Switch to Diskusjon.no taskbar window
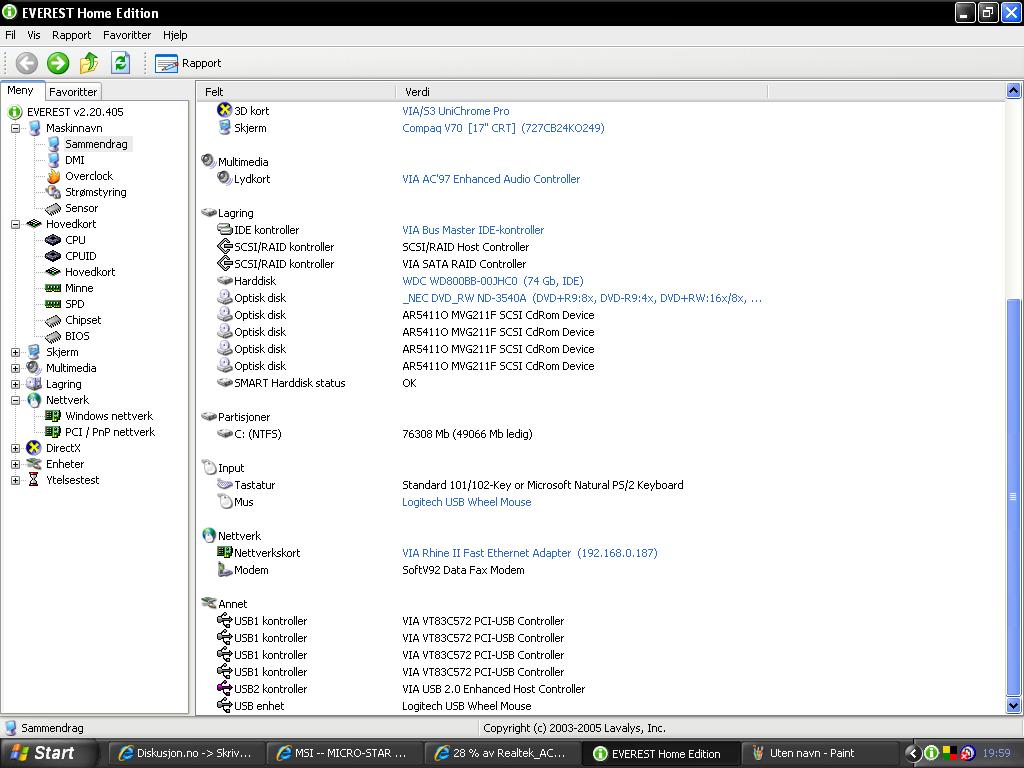The width and height of the screenshot is (1024, 768). 186,754
